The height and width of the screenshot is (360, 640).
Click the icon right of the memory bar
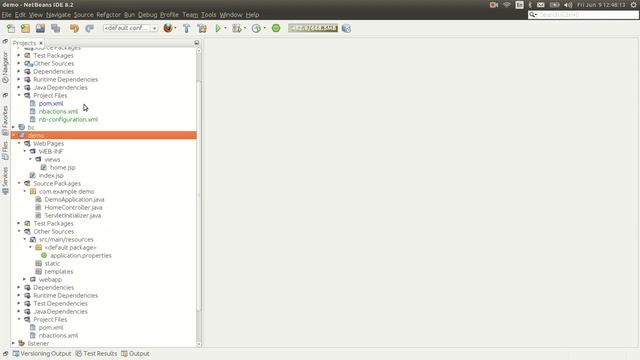(346, 28)
